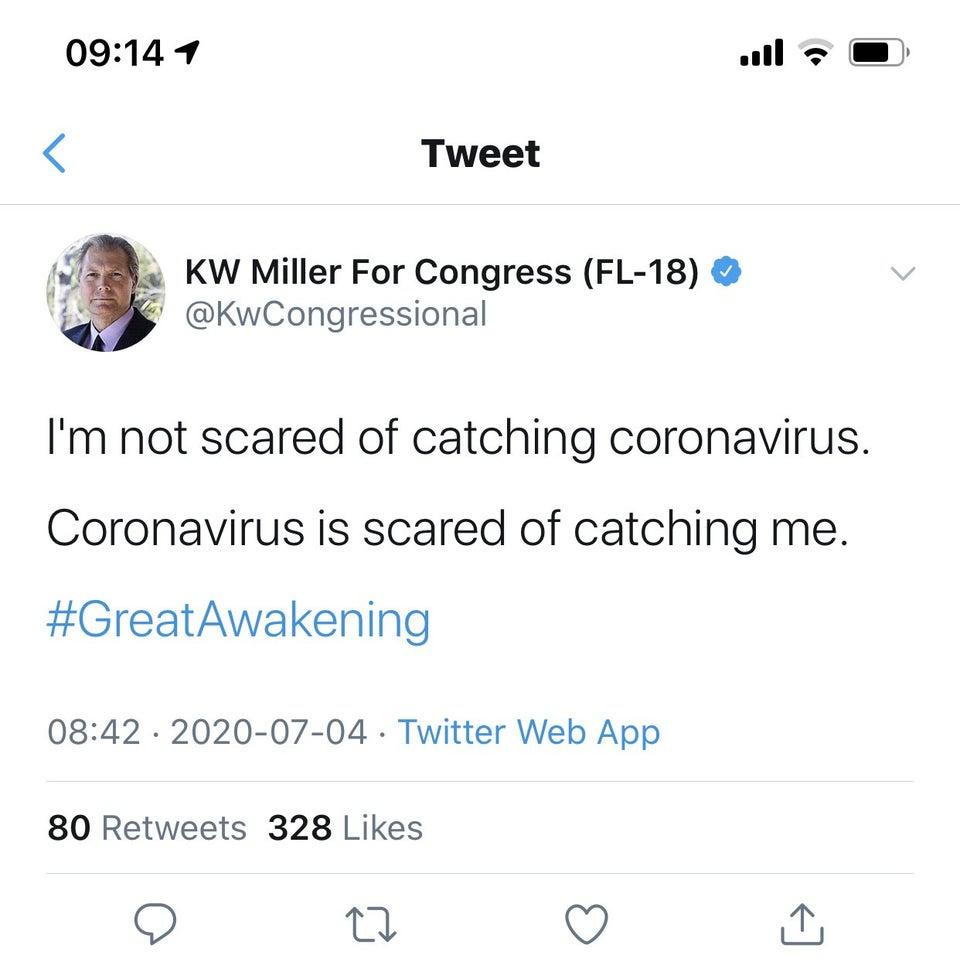Viewport: 960px width, 972px height.
Task: Tap the Wi-Fi indicator in the status bar
Action: click(817, 53)
